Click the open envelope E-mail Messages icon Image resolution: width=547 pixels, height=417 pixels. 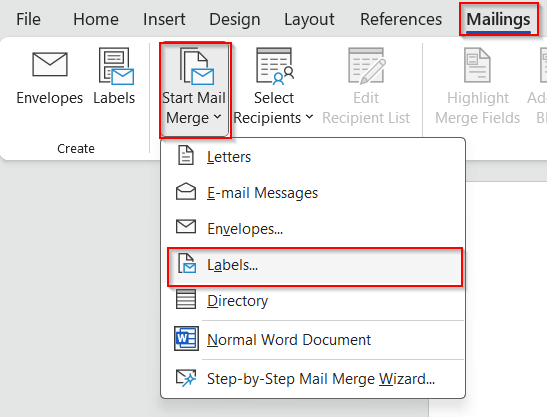pos(186,191)
